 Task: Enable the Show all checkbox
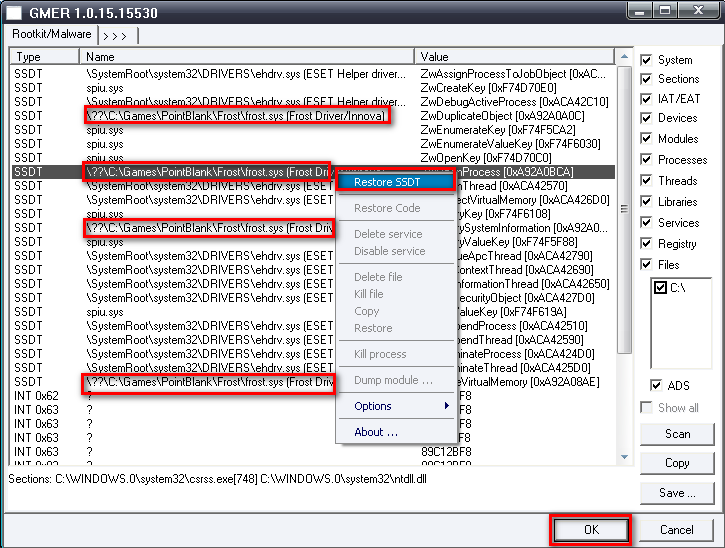(x=646, y=407)
